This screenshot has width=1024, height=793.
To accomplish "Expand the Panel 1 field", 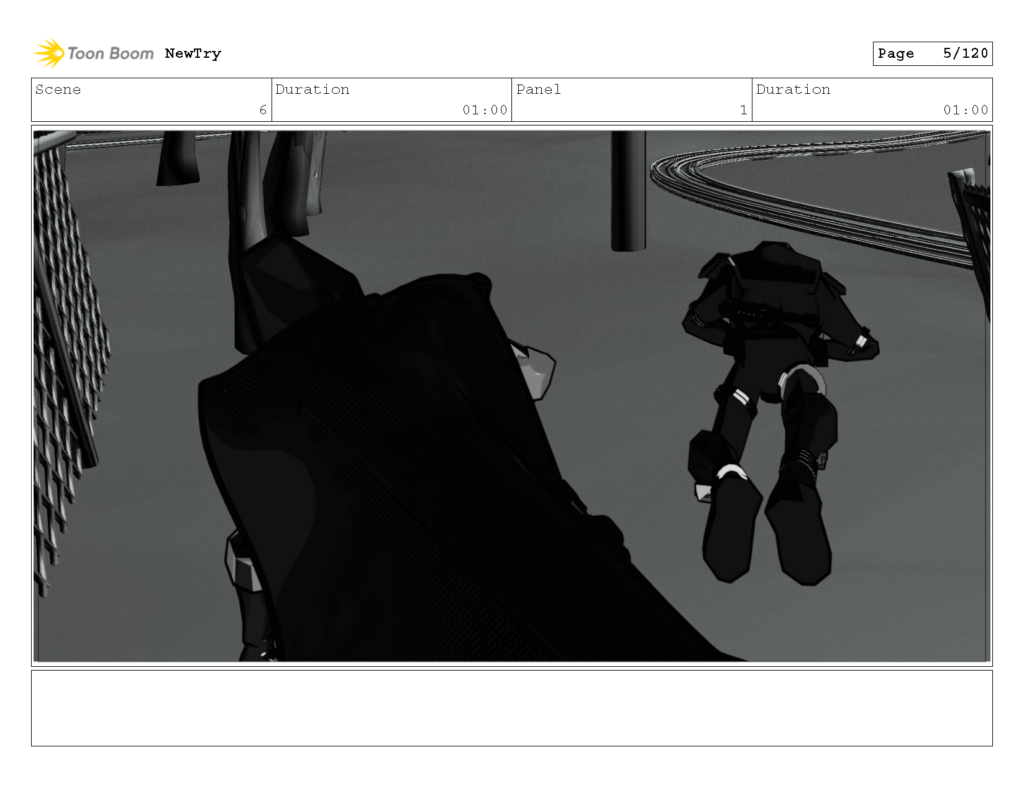I will 630,100.
